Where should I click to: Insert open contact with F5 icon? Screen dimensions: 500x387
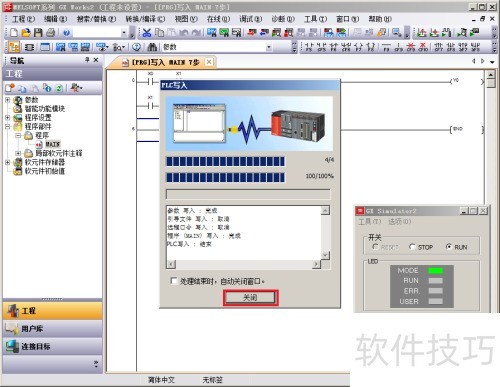309,47
